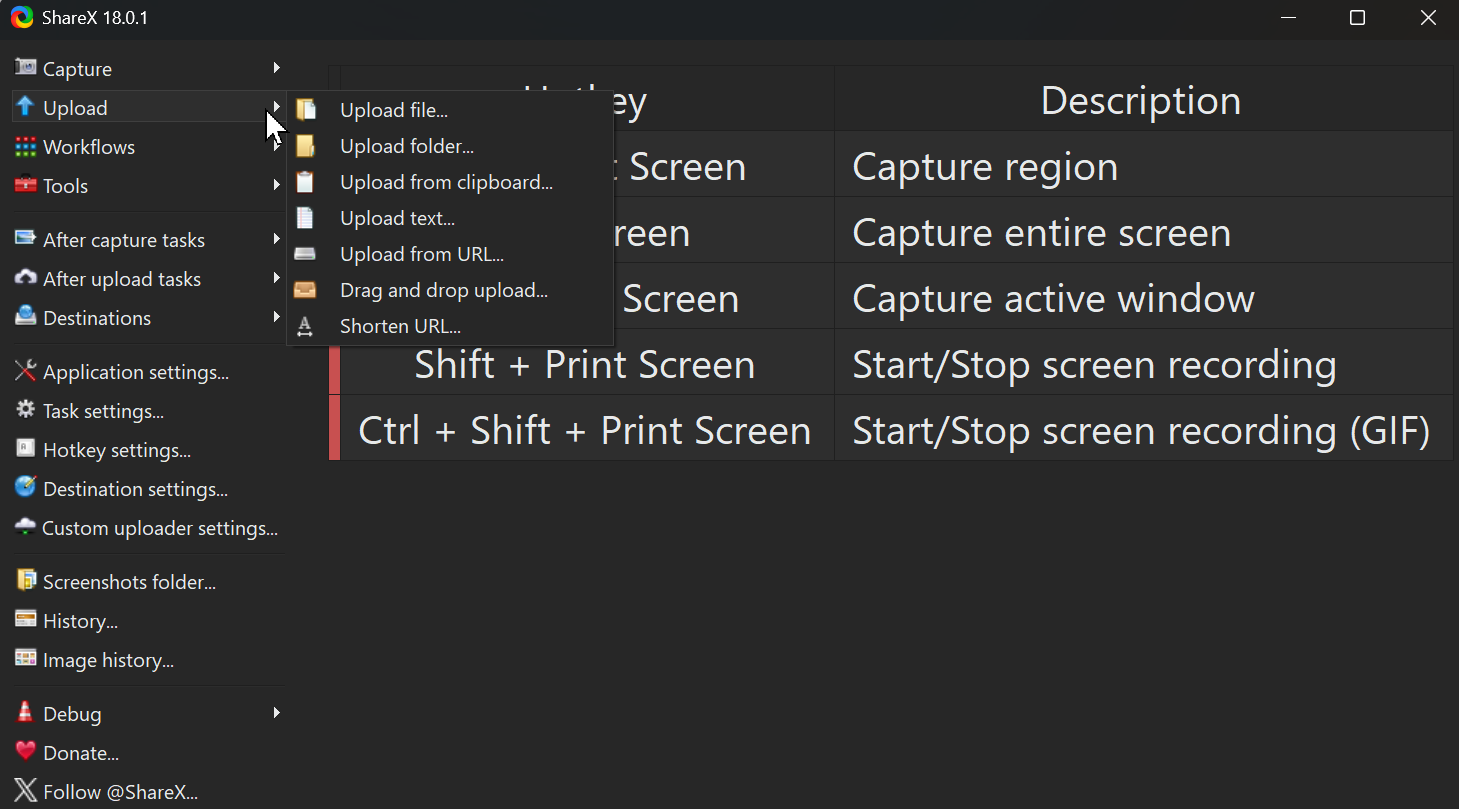This screenshot has width=1459, height=809.
Task: Open the Workflows menu item
Action: click(x=148, y=147)
